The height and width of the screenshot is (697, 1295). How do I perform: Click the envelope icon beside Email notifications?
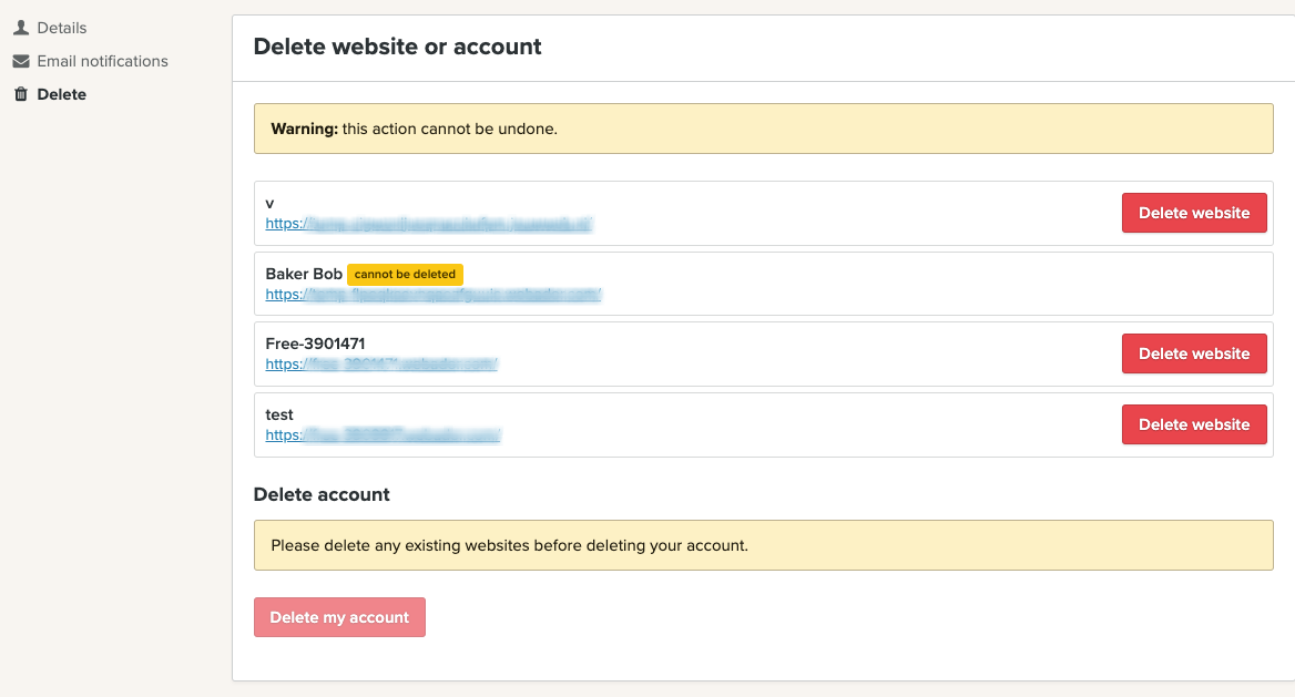(x=21, y=61)
